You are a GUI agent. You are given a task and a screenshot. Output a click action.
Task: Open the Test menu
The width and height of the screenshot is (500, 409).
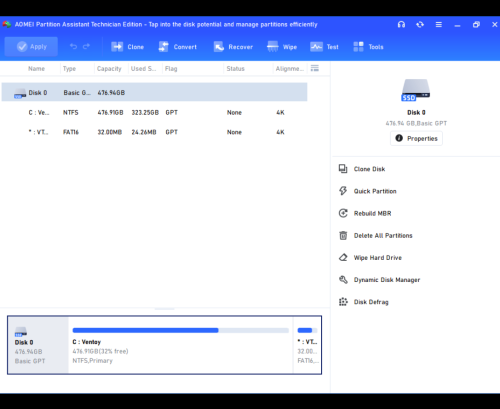tap(324, 47)
